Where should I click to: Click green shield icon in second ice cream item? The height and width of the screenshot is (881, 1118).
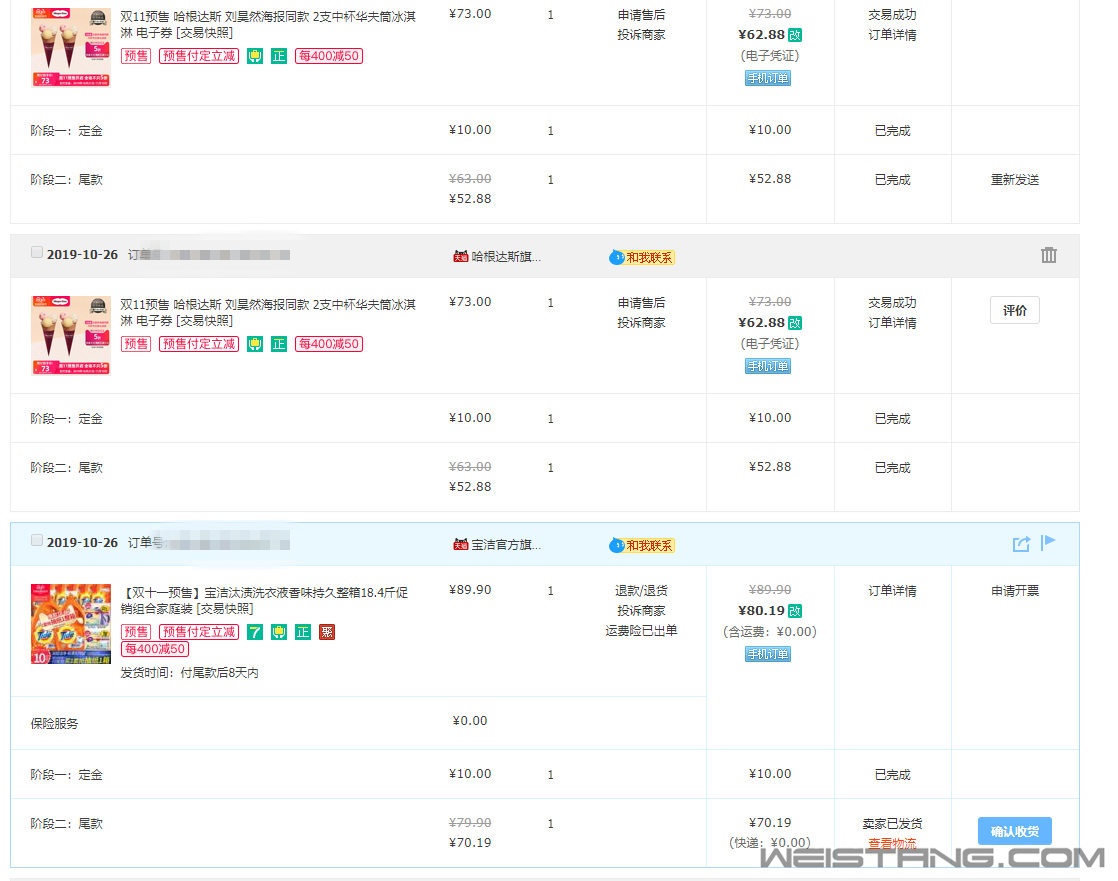(x=255, y=344)
